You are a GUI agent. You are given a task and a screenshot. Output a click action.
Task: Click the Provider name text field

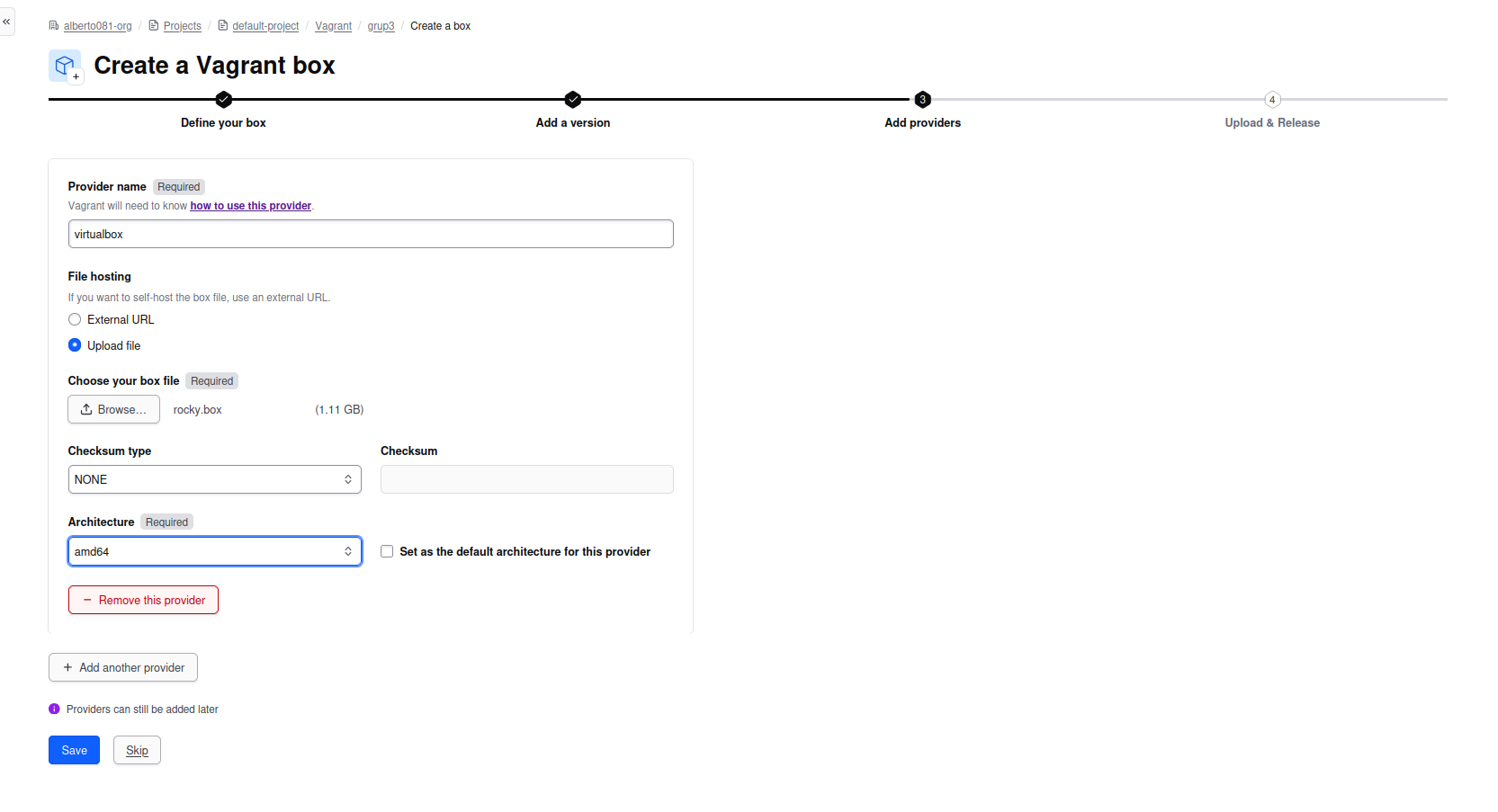tap(371, 234)
